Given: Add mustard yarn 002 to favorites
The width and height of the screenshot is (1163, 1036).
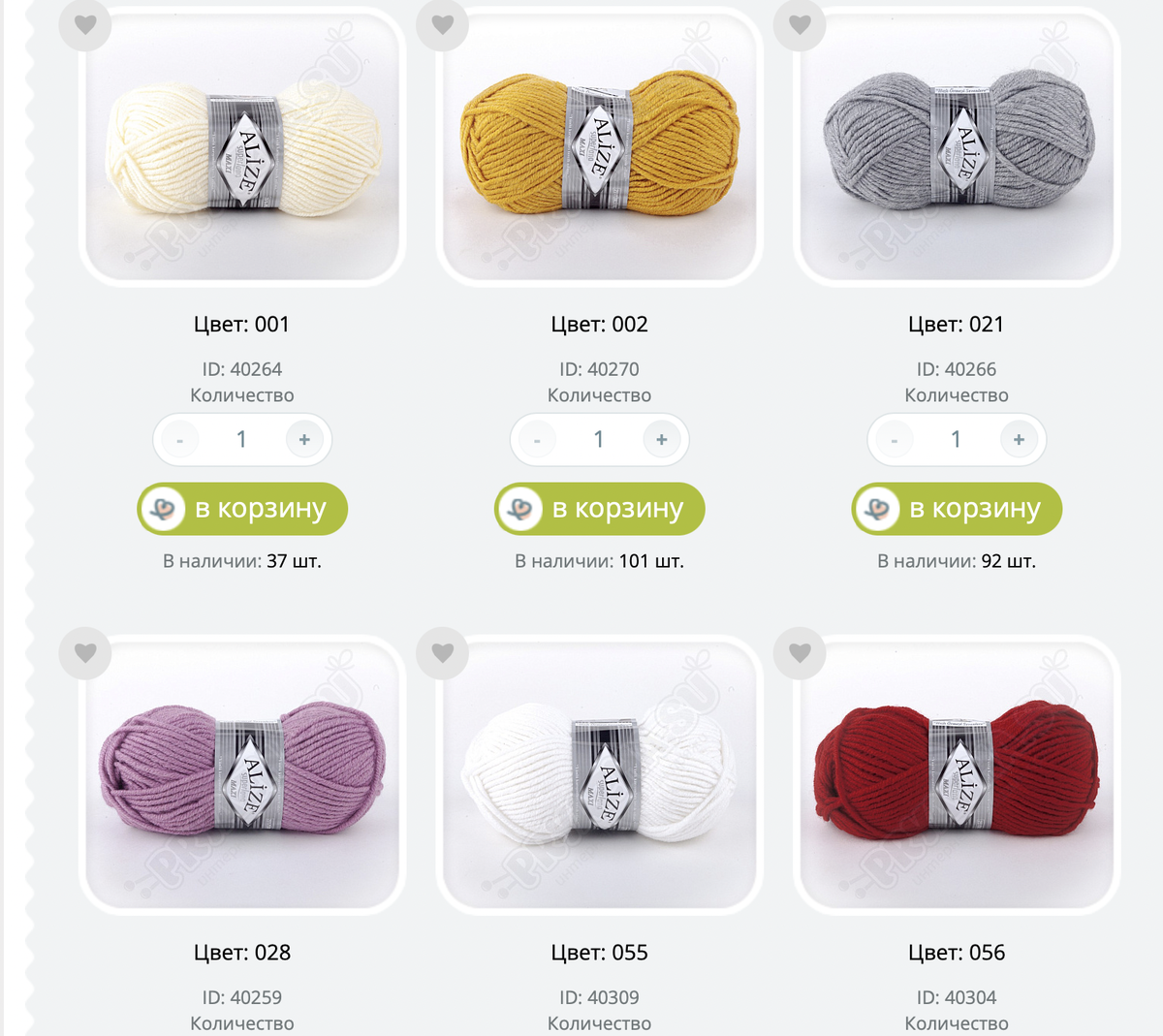Looking at the screenshot, I should (443, 24).
